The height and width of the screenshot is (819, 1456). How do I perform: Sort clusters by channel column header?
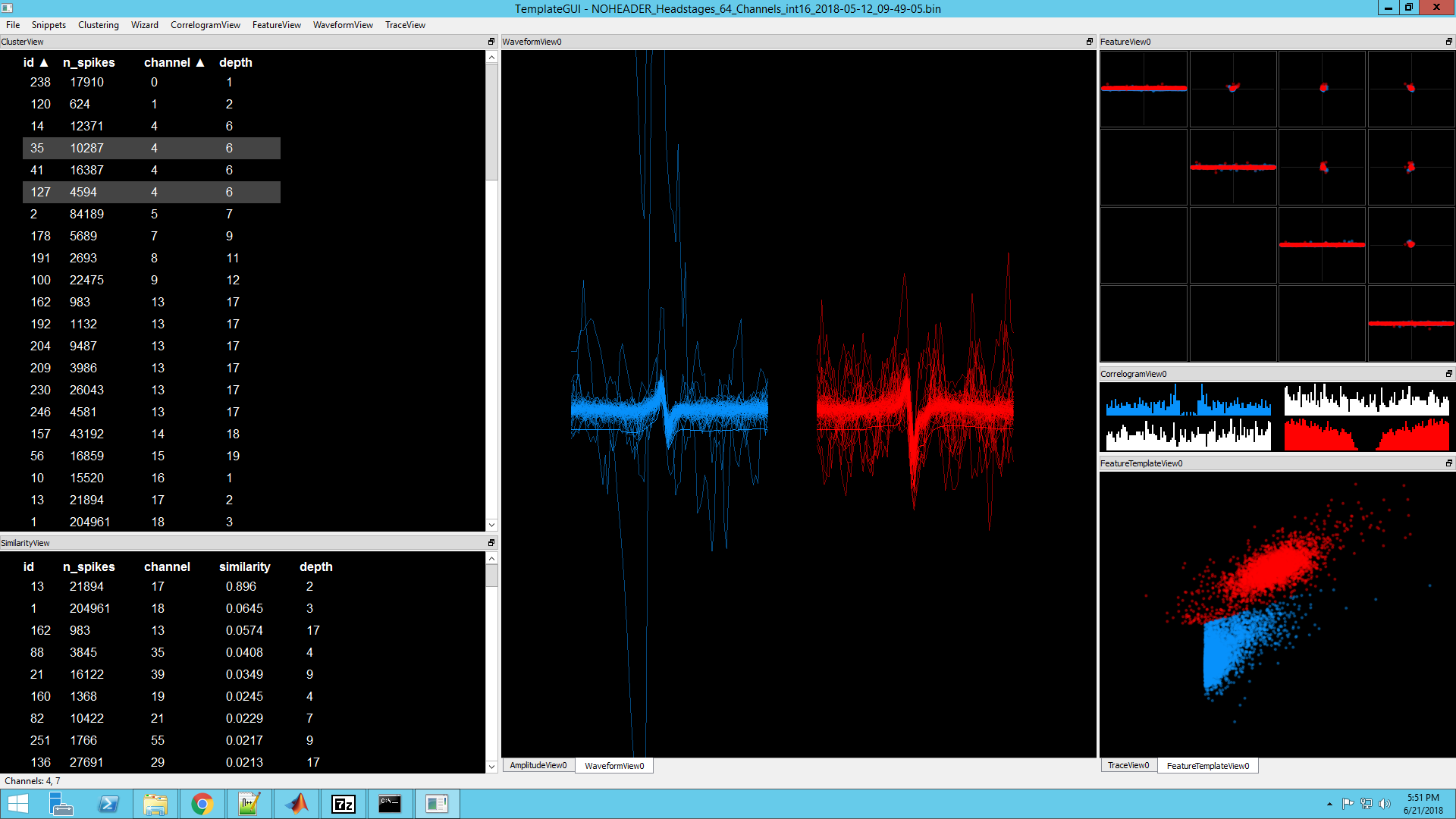coord(167,63)
